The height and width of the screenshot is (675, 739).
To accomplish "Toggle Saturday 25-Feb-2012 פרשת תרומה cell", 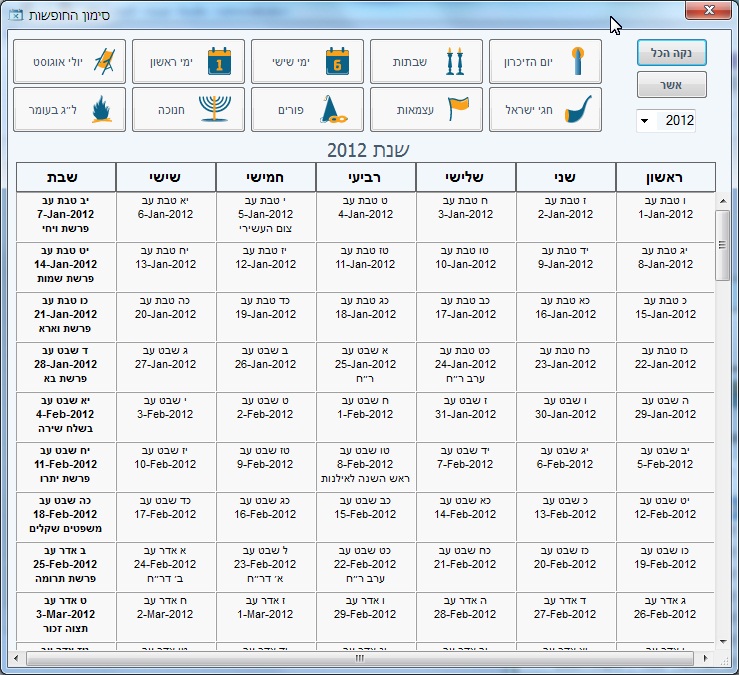I will [x=66, y=566].
